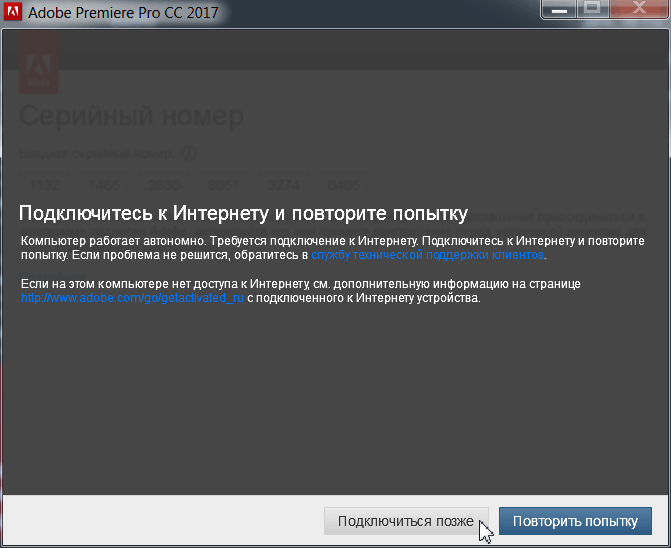Click the dimmed "Серийный номер" heading
The width and height of the screenshot is (671, 548).
coord(131,116)
